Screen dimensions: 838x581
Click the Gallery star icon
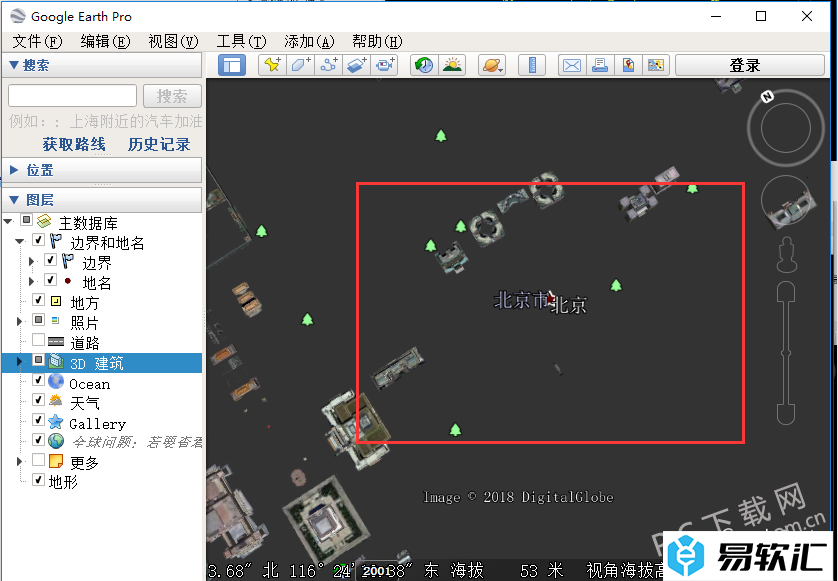[56, 422]
